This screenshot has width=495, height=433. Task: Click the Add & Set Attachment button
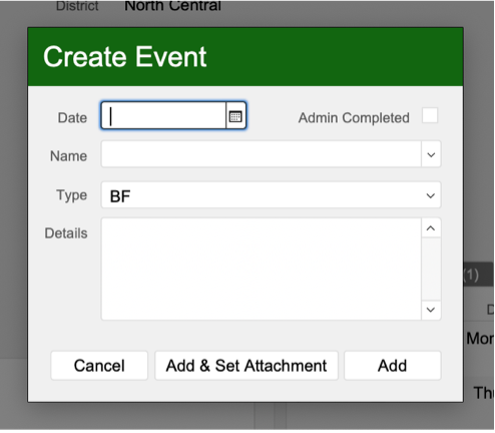pos(246,366)
